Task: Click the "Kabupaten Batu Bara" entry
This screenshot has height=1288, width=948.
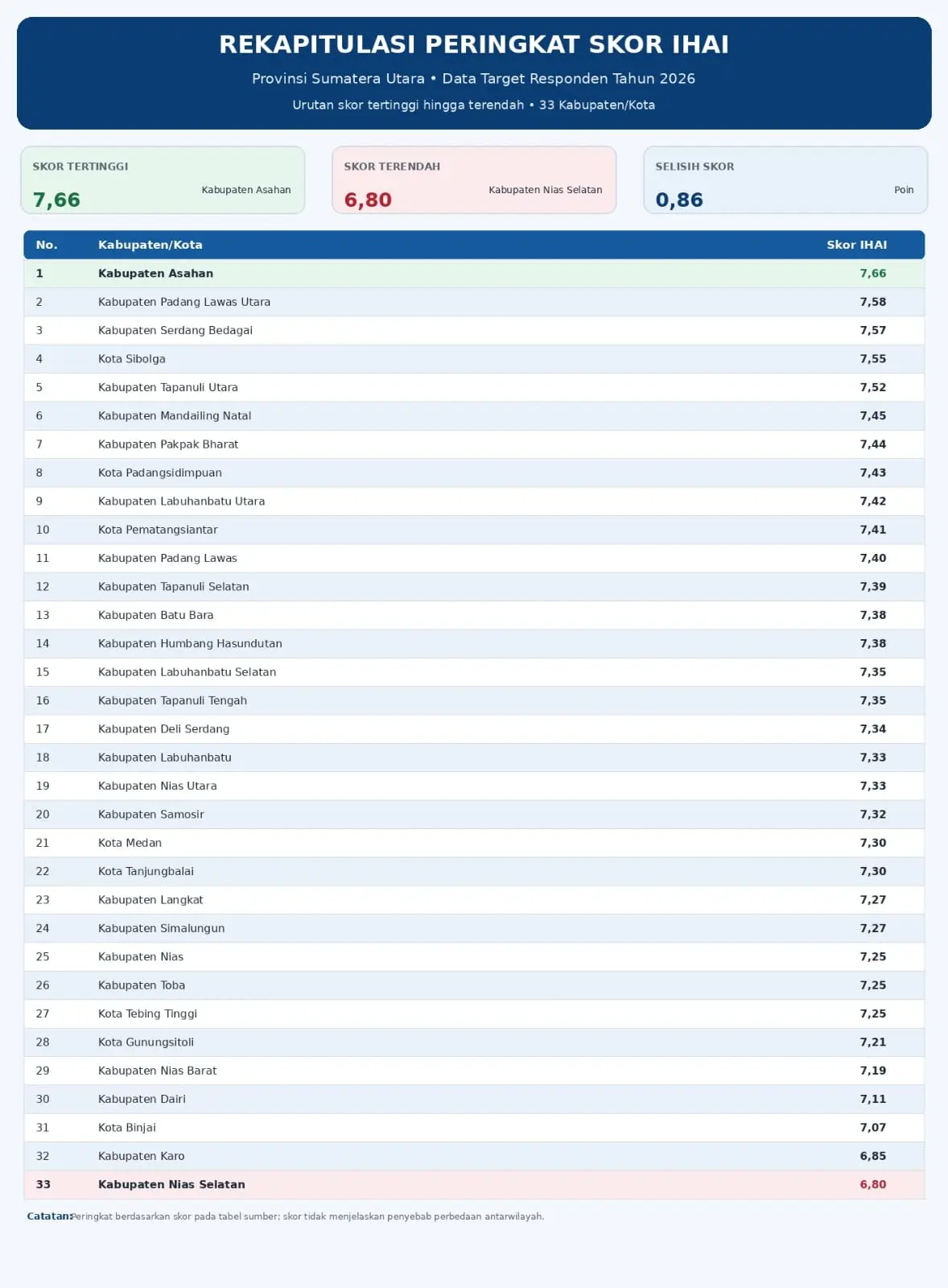Action: pyautogui.click(x=156, y=615)
